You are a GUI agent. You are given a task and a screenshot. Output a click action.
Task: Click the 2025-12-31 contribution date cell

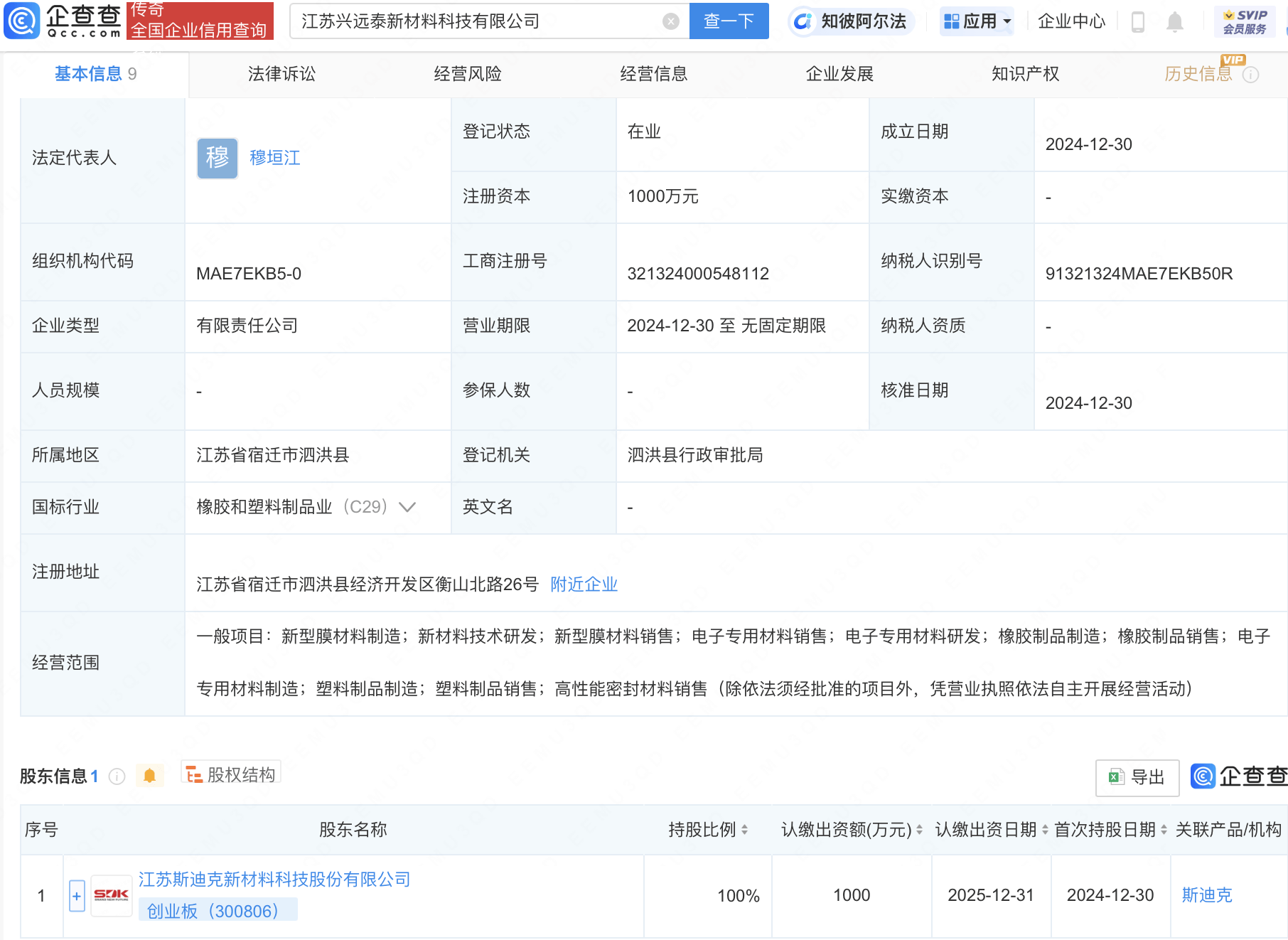991,895
